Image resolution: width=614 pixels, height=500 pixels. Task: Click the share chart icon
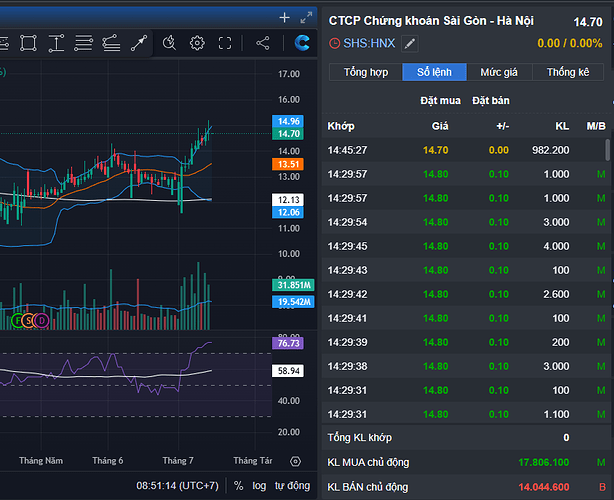[x=263, y=43]
